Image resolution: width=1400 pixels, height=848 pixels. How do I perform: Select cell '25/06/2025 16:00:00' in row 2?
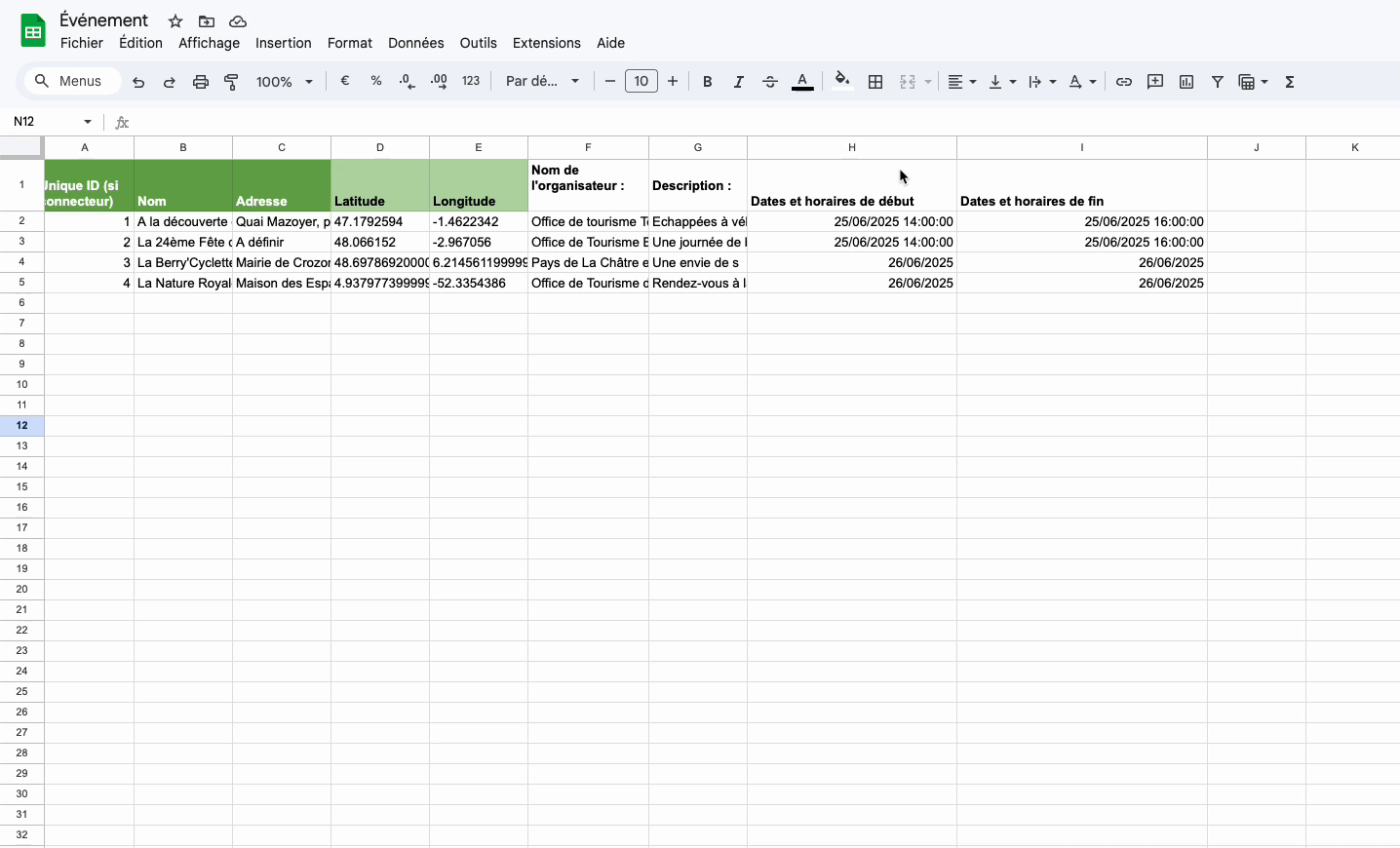coord(1082,221)
